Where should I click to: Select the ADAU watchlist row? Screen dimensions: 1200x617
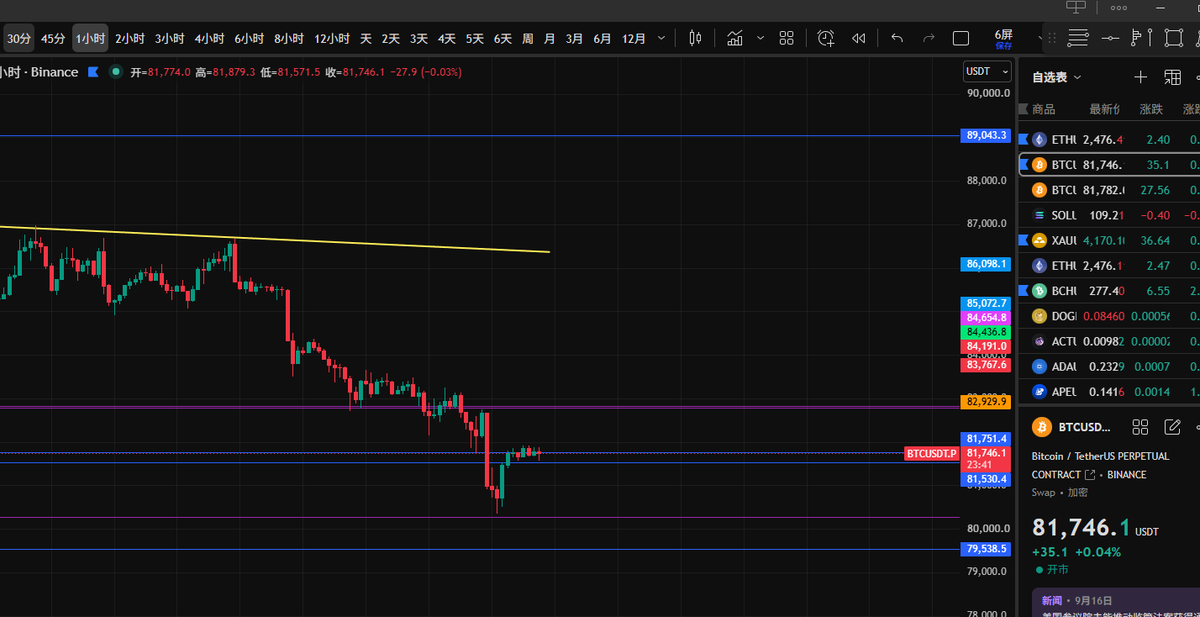click(1109, 366)
